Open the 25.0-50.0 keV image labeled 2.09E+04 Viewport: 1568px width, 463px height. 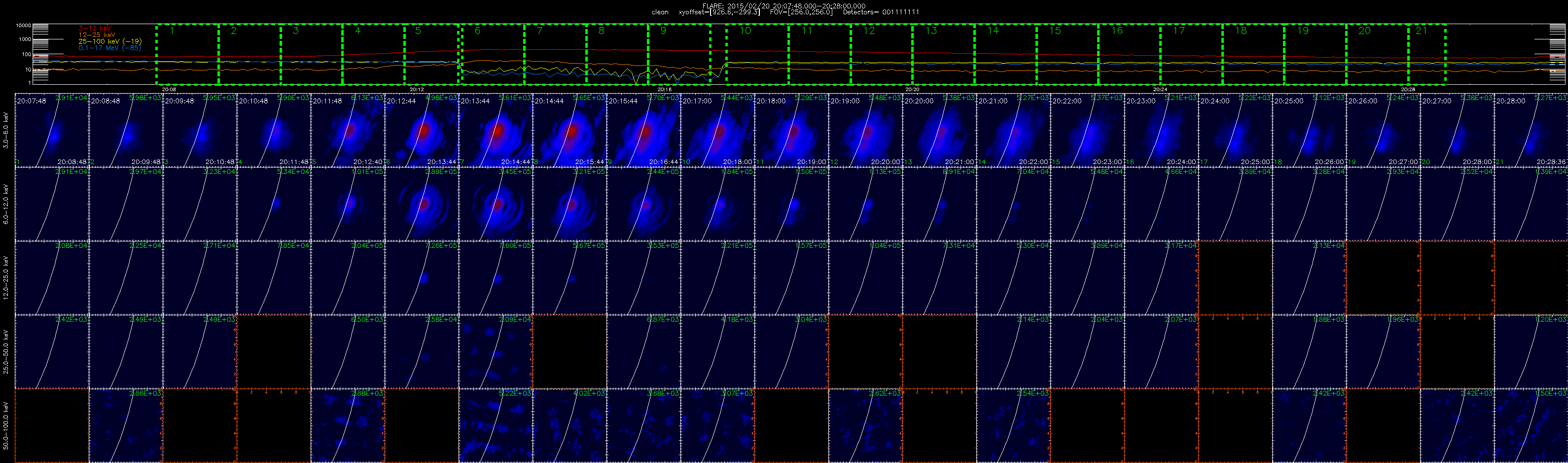pos(496,351)
